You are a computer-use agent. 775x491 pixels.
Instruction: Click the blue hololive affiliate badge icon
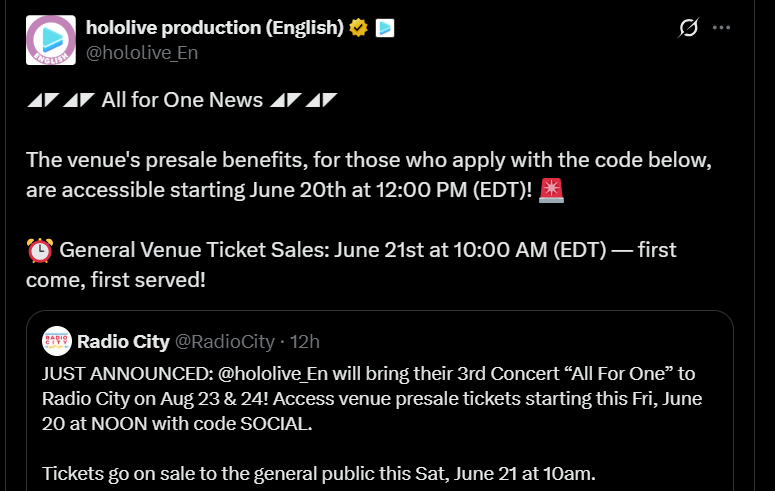(x=385, y=28)
